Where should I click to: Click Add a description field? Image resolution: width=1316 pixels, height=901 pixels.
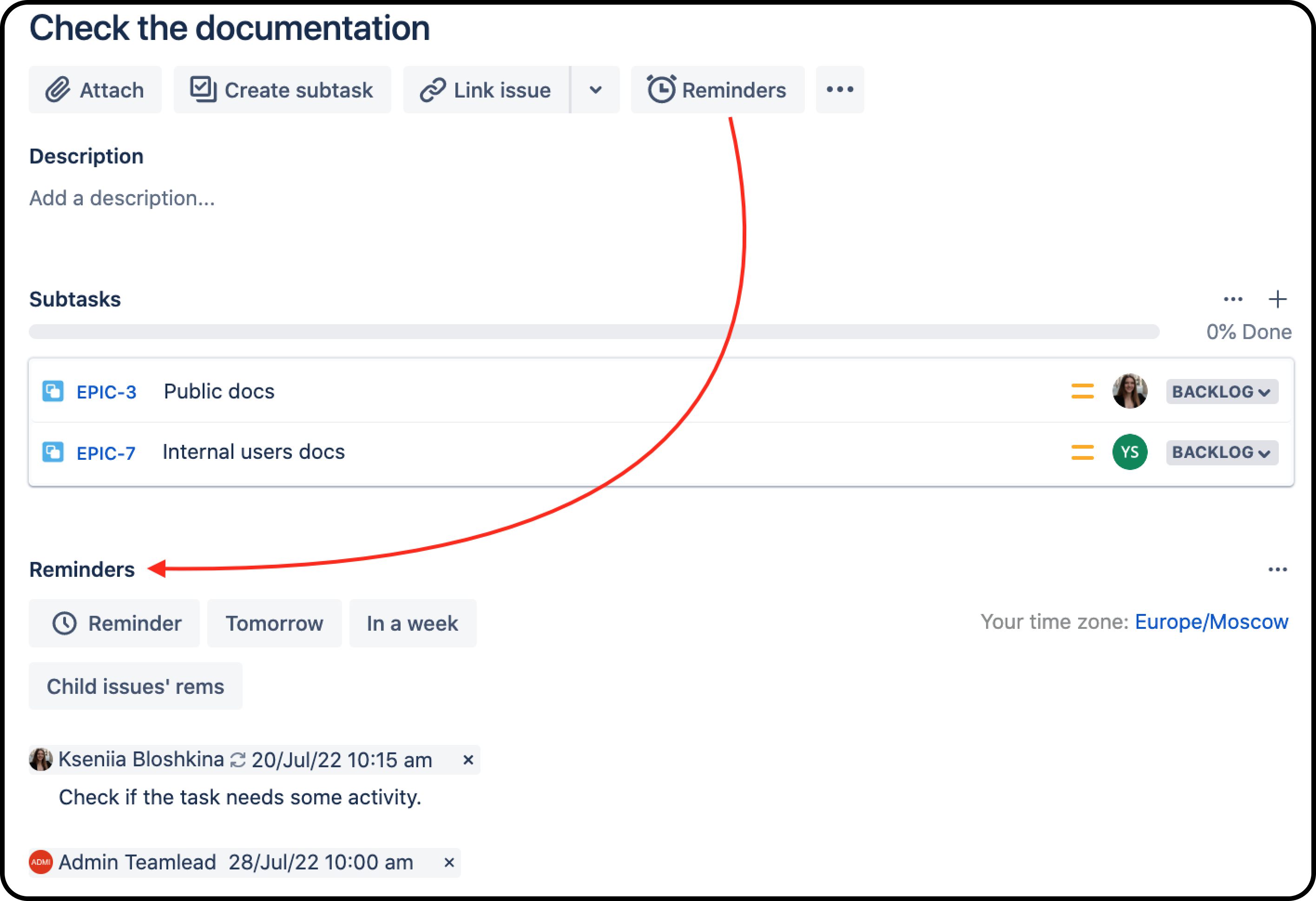122,199
